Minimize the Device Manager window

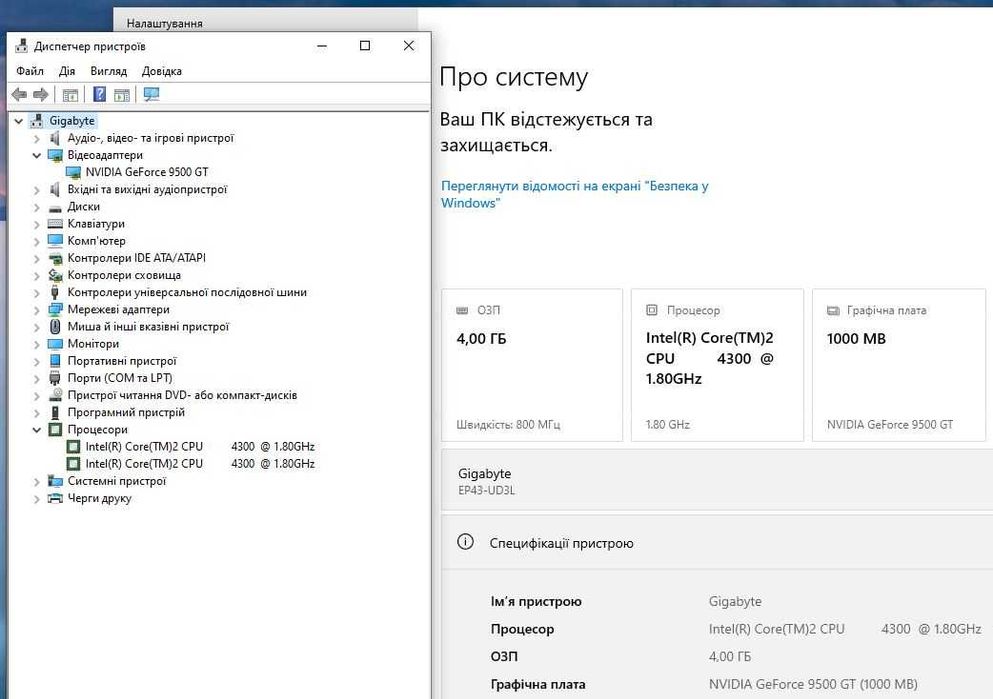pos(322,46)
